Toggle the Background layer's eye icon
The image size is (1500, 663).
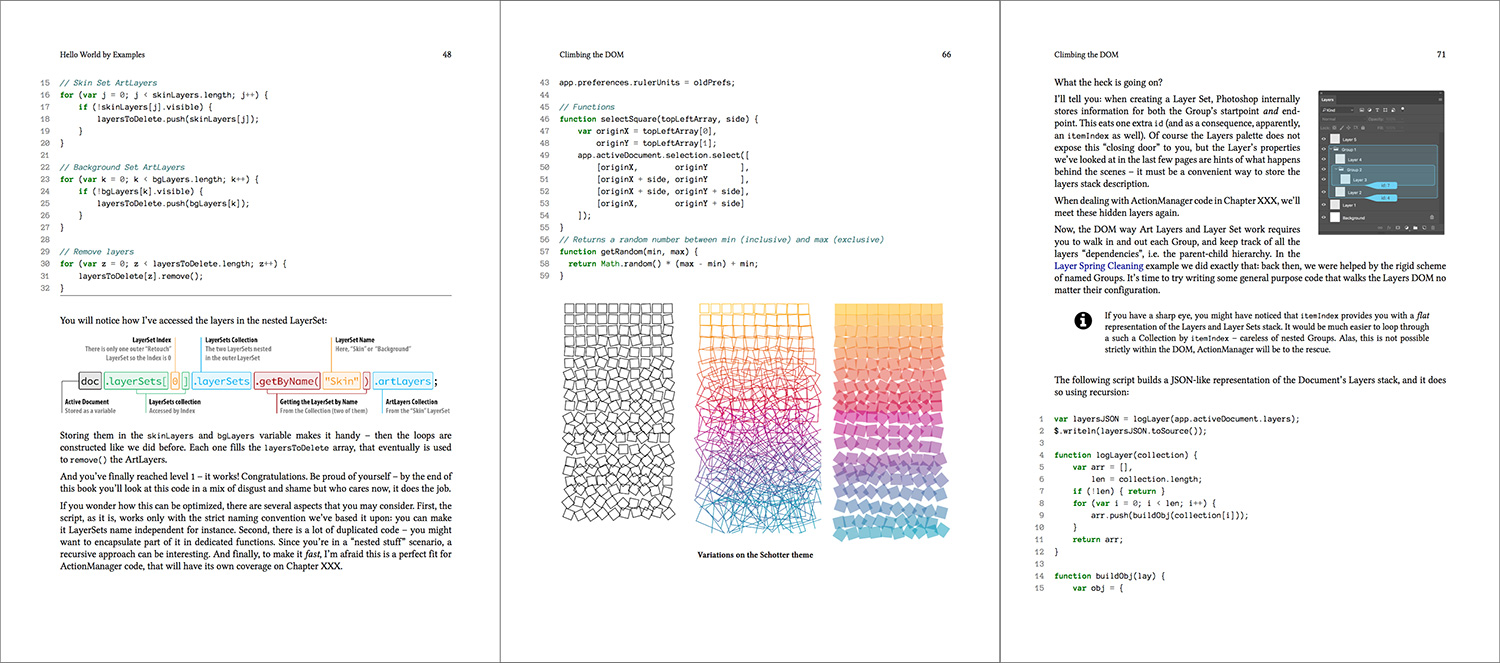click(1324, 217)
